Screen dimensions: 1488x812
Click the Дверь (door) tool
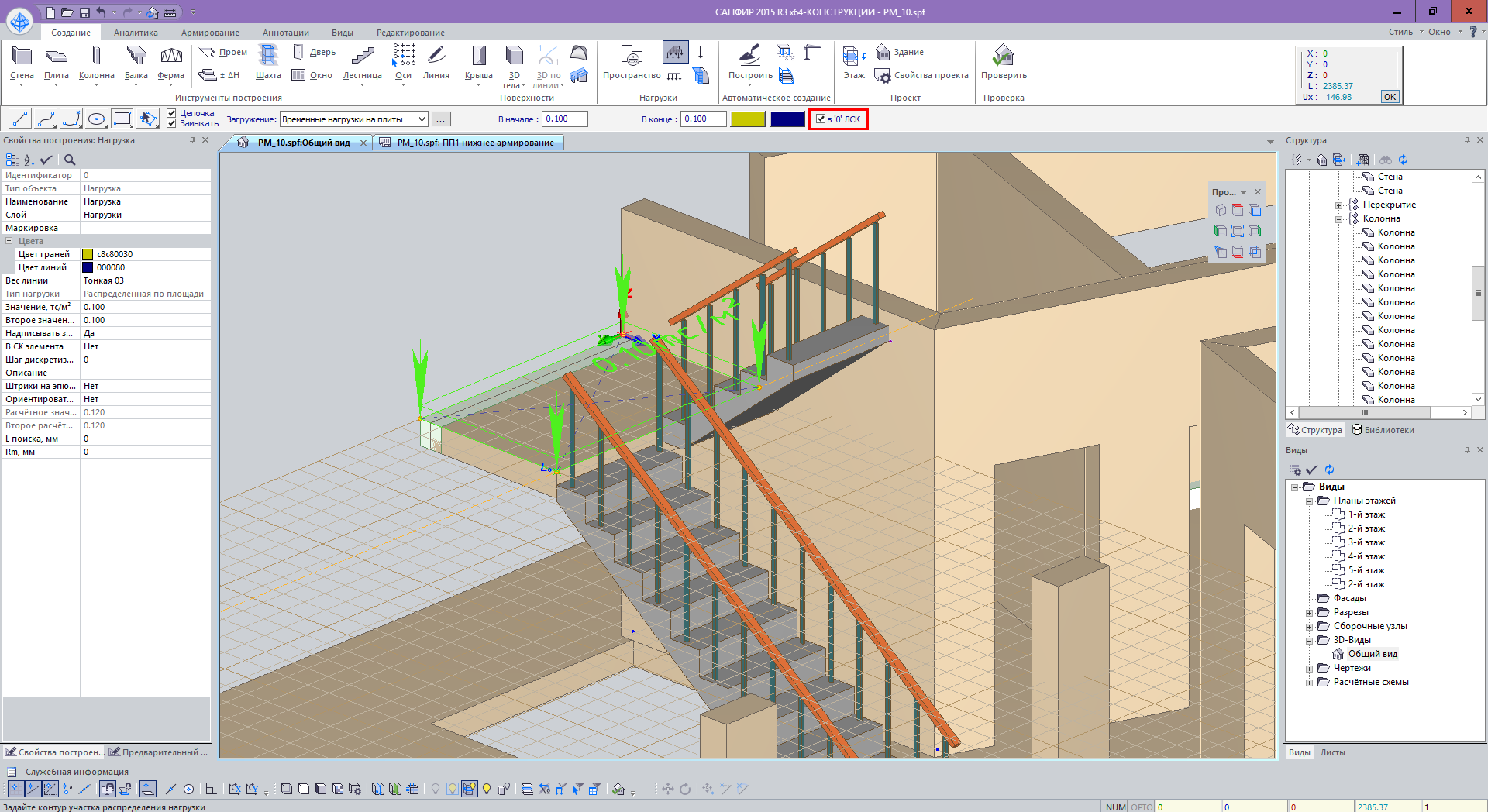315,52
